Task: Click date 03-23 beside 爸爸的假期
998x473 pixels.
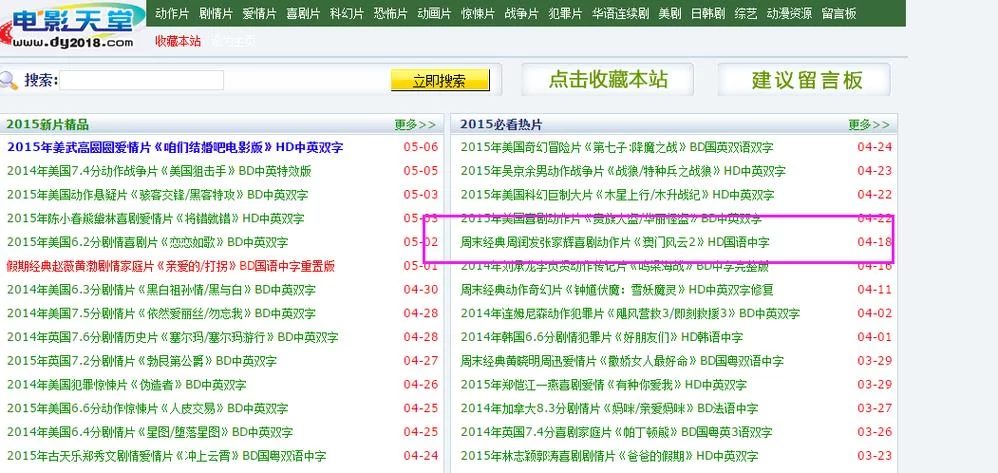Action: coord(875,456)
